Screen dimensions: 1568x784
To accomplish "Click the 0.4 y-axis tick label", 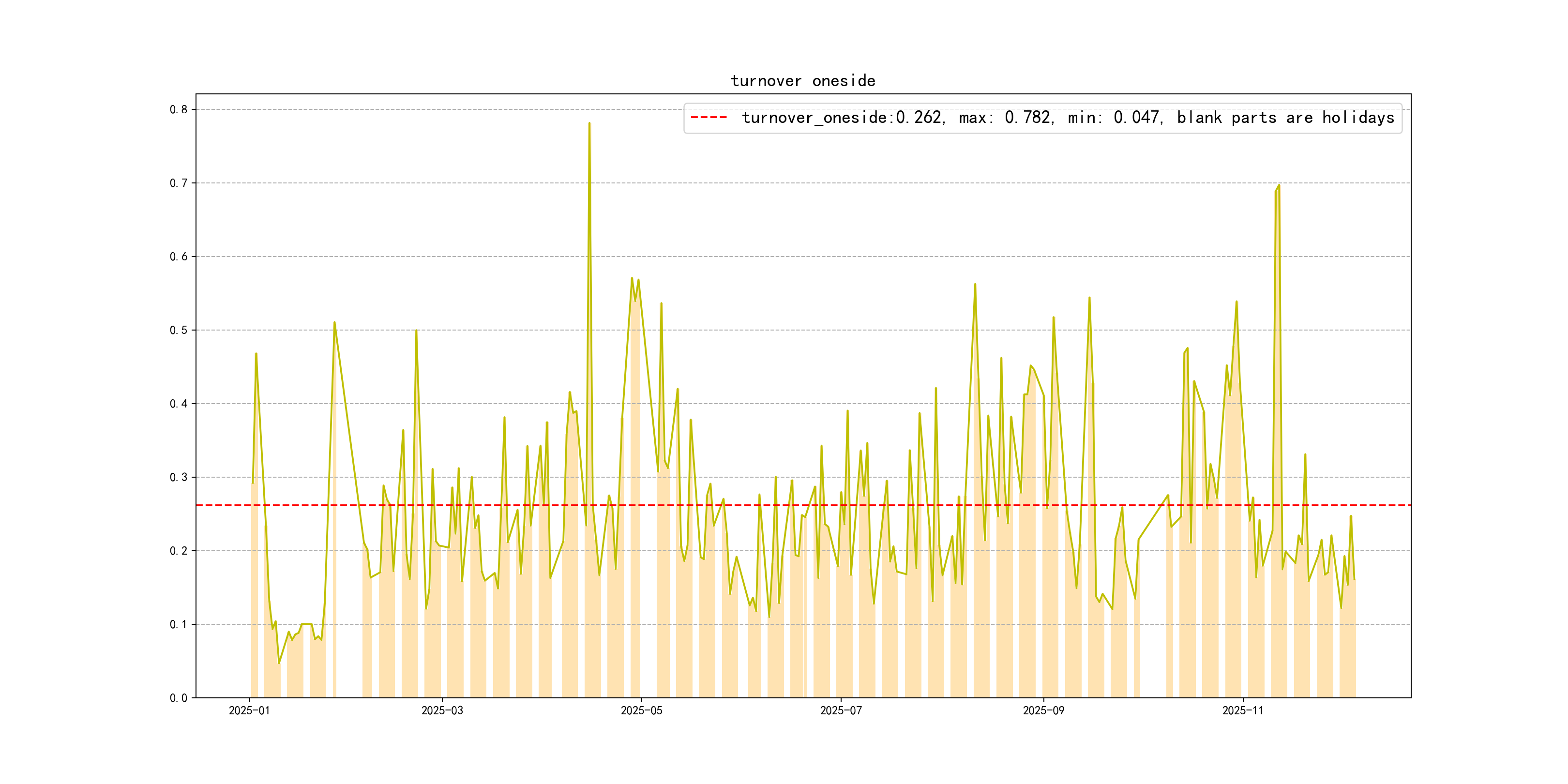I will click(179, 404).
